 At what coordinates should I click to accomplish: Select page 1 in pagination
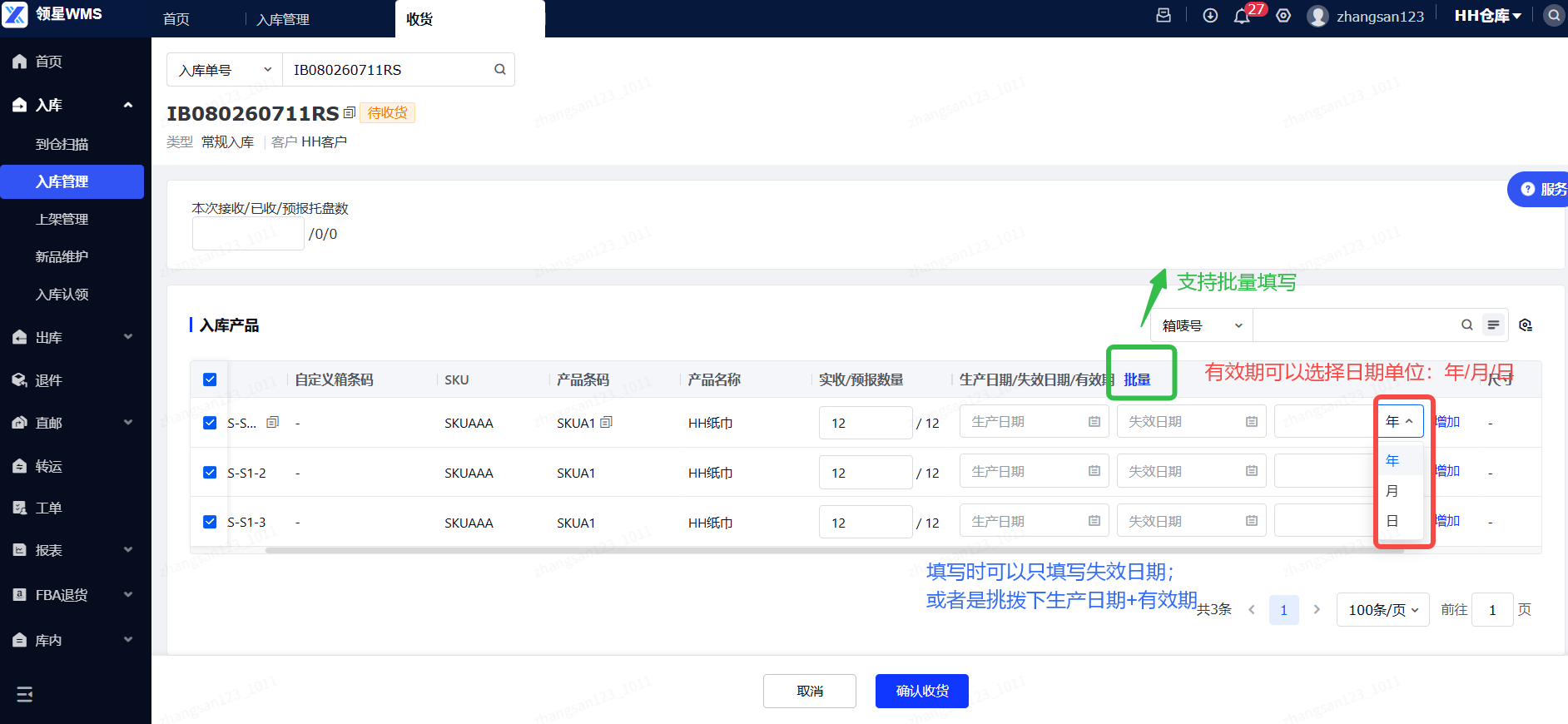[1283, 610]
